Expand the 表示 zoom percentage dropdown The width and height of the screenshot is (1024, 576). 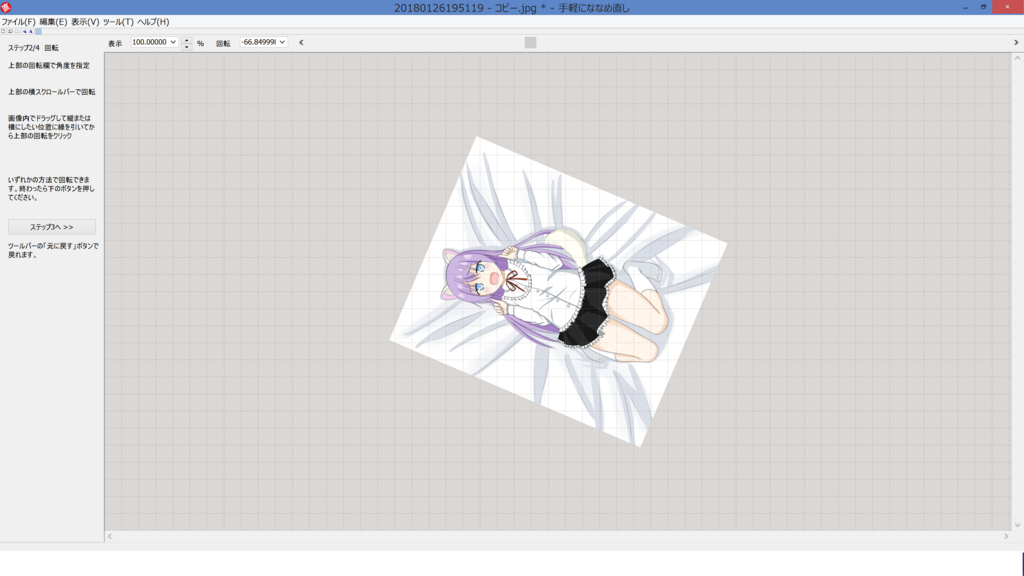pyautogui.click(x=173, y=42)
